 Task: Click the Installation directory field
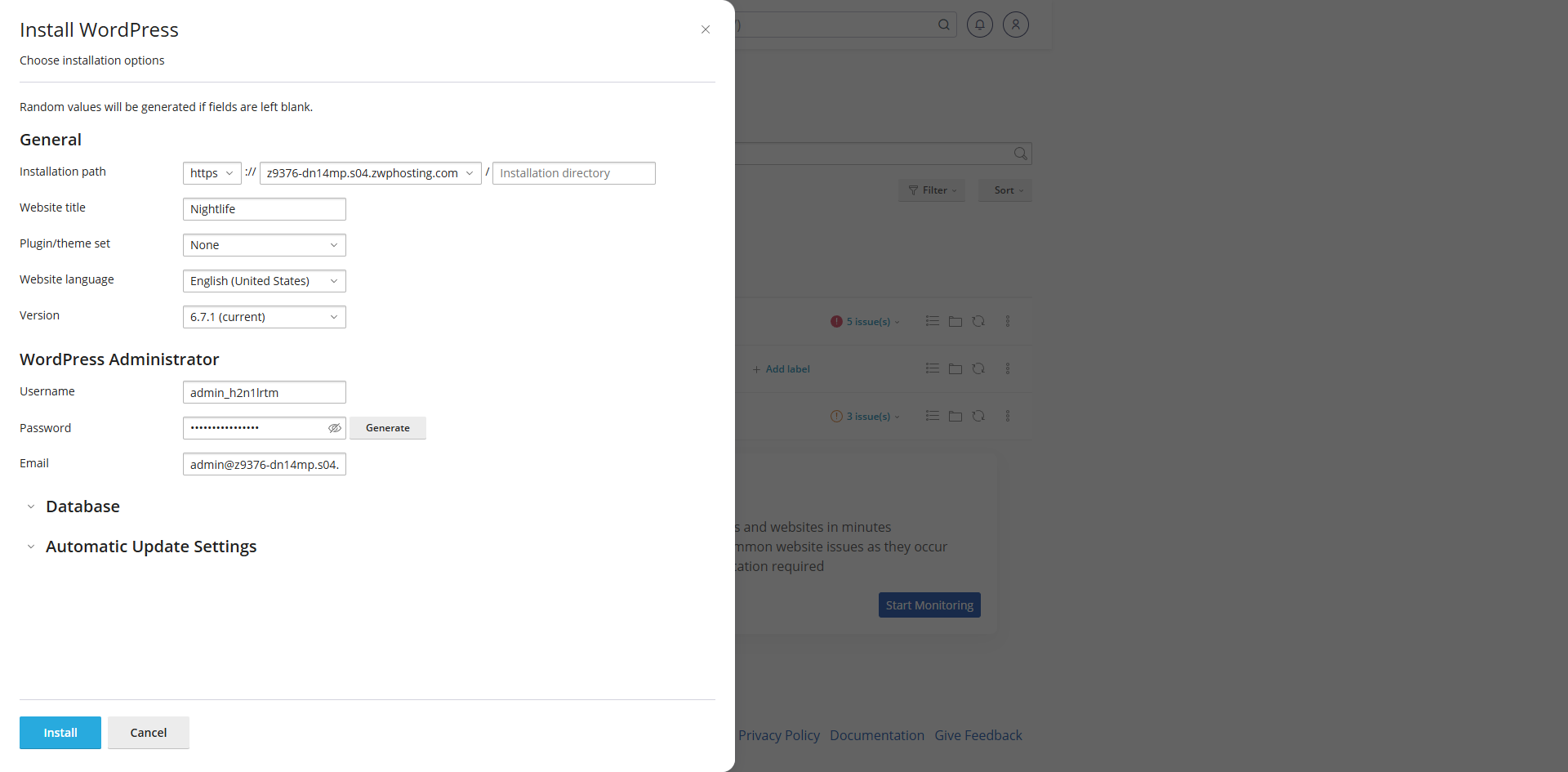pyautogui.click(x=574, y=173)
